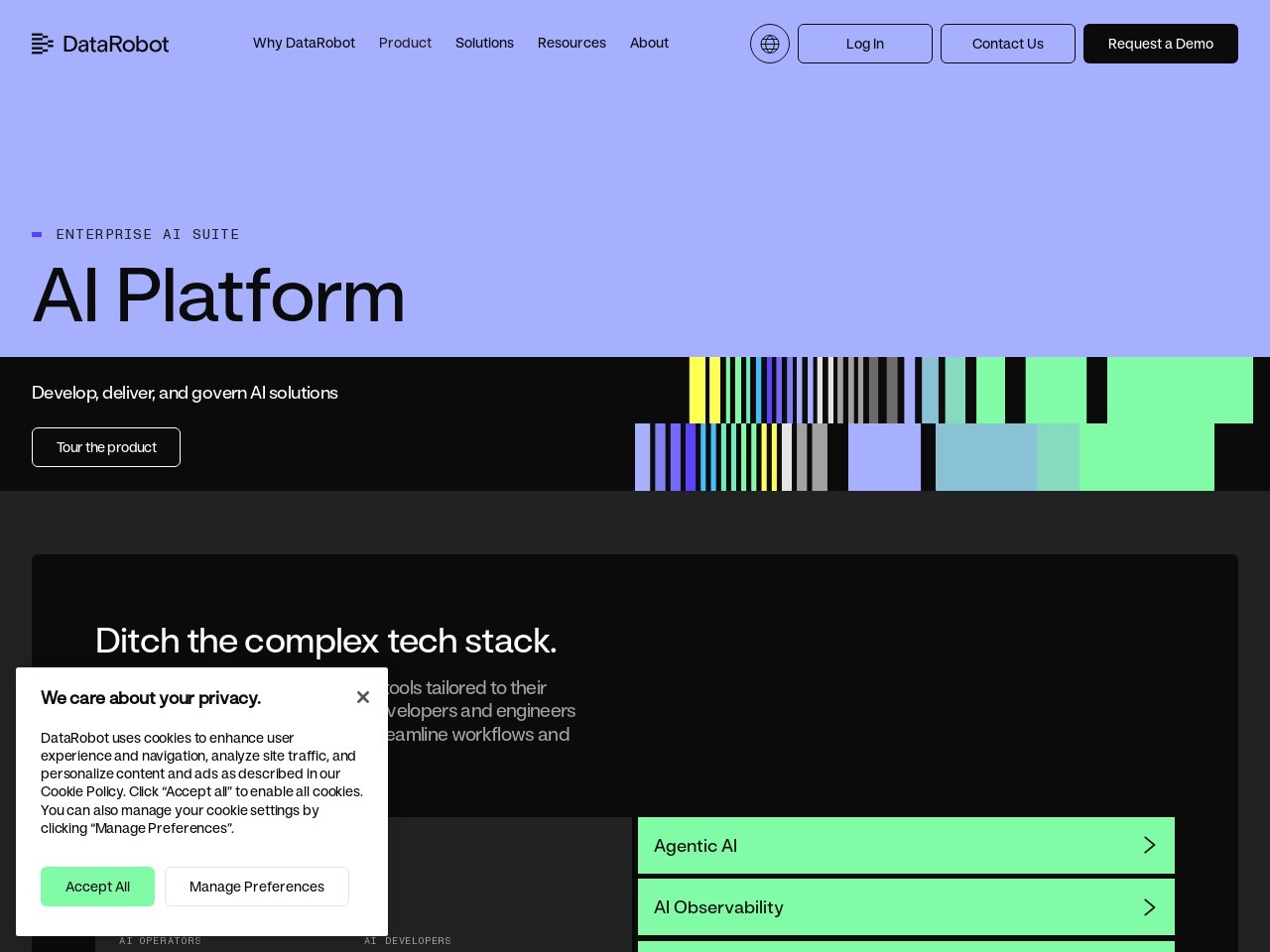Open the language globe selector
The image size is (1270, 952).
coord(770,44)
